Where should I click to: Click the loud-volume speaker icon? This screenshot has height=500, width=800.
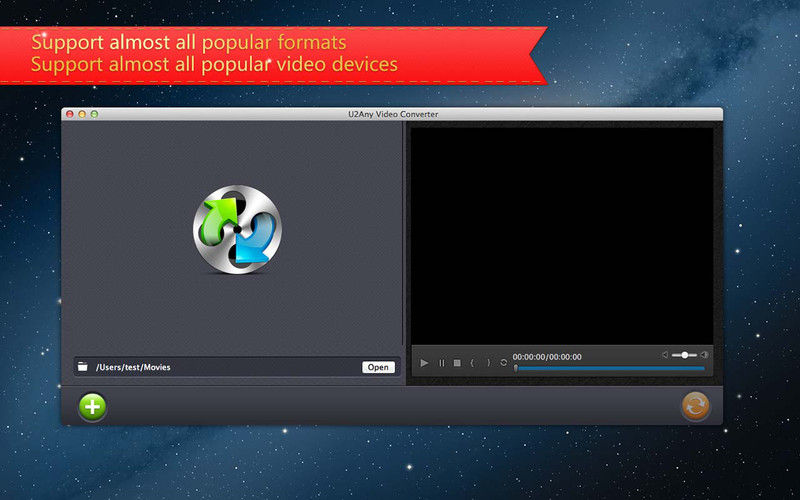(x=705, y=355)
